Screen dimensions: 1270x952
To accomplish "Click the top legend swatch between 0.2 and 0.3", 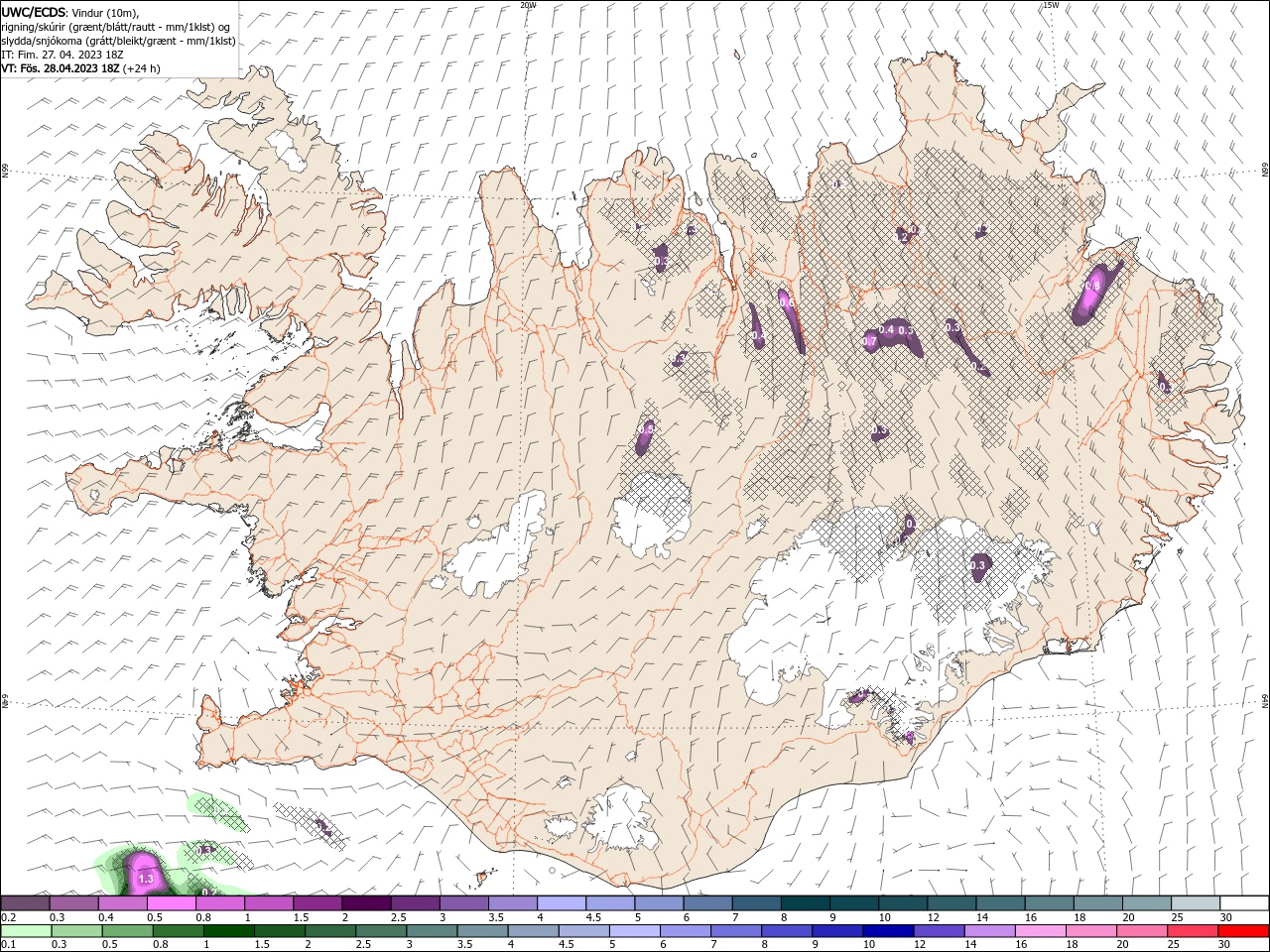I will [26, 903].
